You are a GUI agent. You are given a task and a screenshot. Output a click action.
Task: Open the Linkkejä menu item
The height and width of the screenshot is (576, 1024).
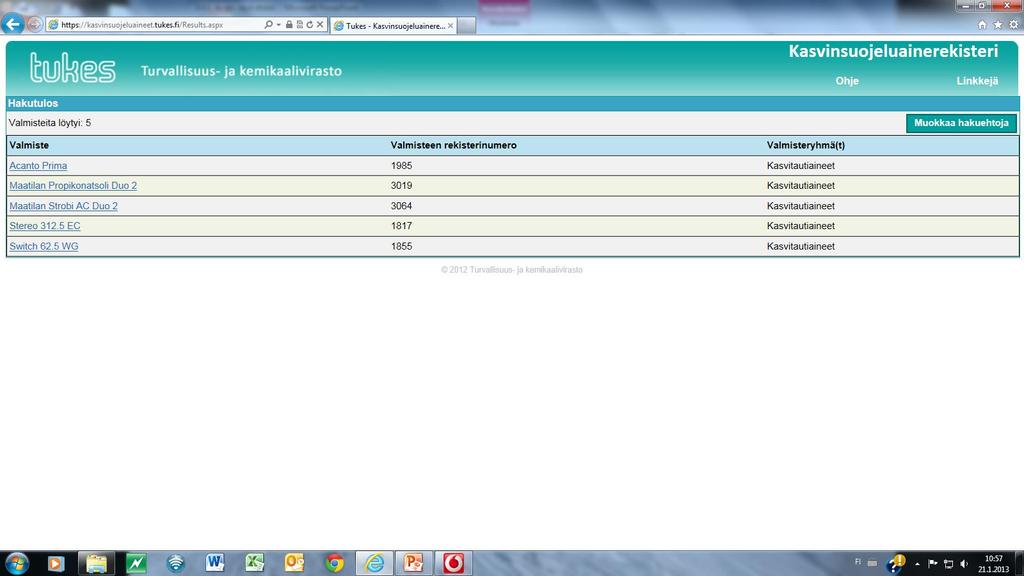pos(977,81)
